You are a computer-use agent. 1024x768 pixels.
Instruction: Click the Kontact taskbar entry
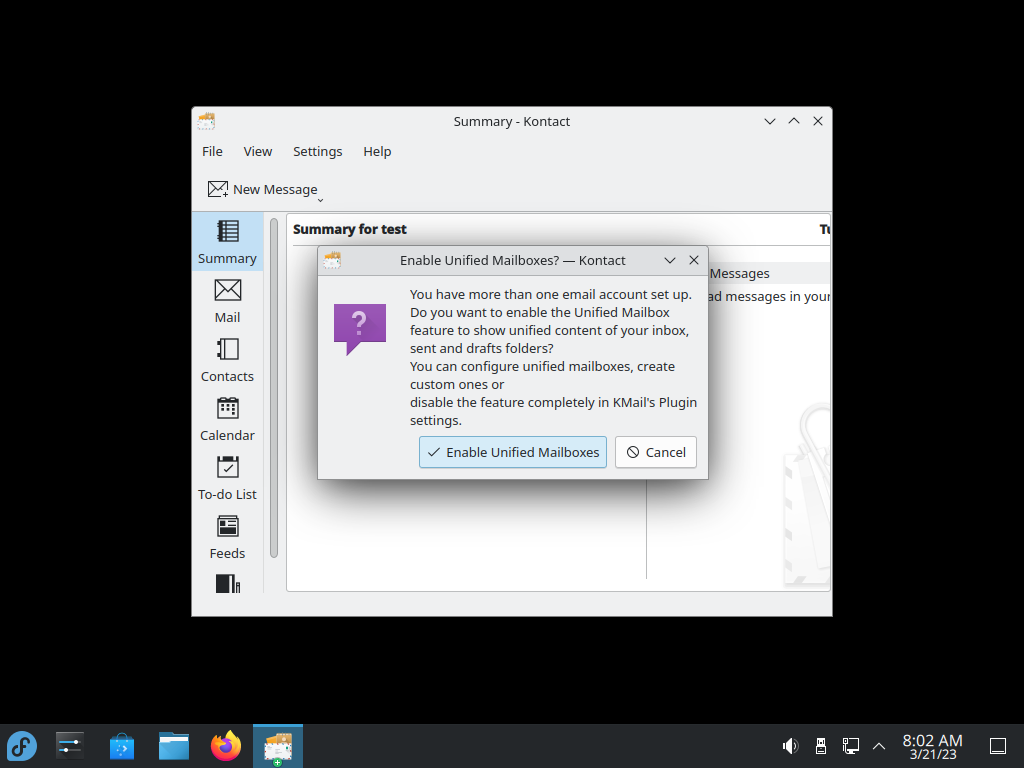coord(278,746)
